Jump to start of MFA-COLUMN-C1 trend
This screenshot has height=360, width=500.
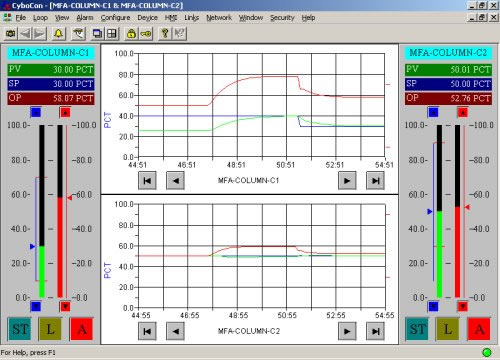[147, 181]
